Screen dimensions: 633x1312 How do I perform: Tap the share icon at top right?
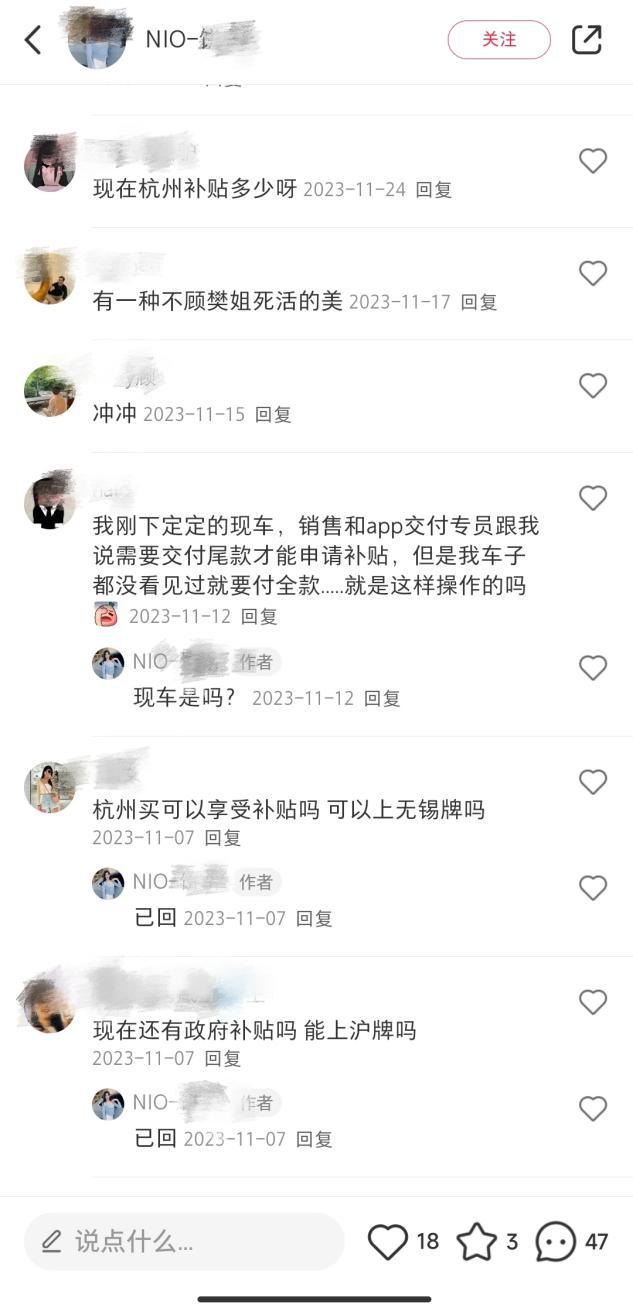click(x=587, y=40)
